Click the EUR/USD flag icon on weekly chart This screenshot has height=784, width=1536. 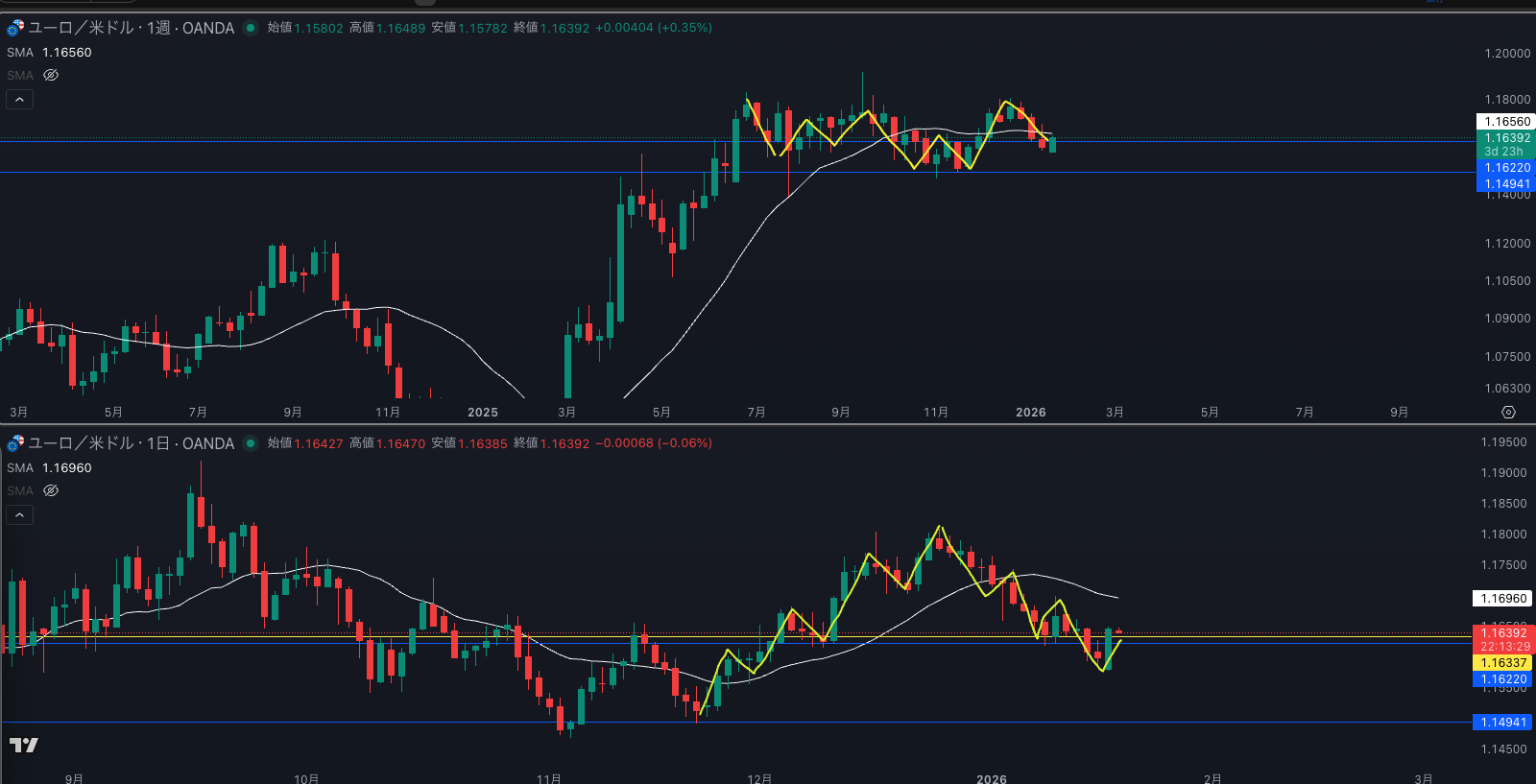(x=15, y=28)
